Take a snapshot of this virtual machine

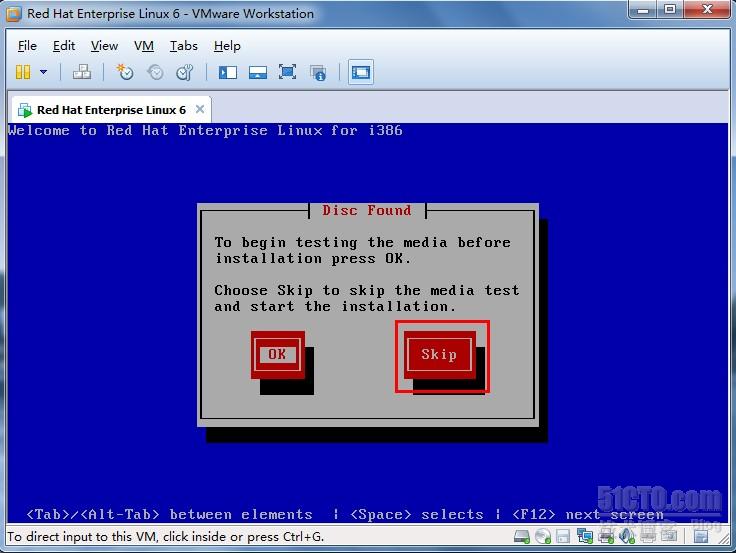pyautogui.click(x=125, y=72)
